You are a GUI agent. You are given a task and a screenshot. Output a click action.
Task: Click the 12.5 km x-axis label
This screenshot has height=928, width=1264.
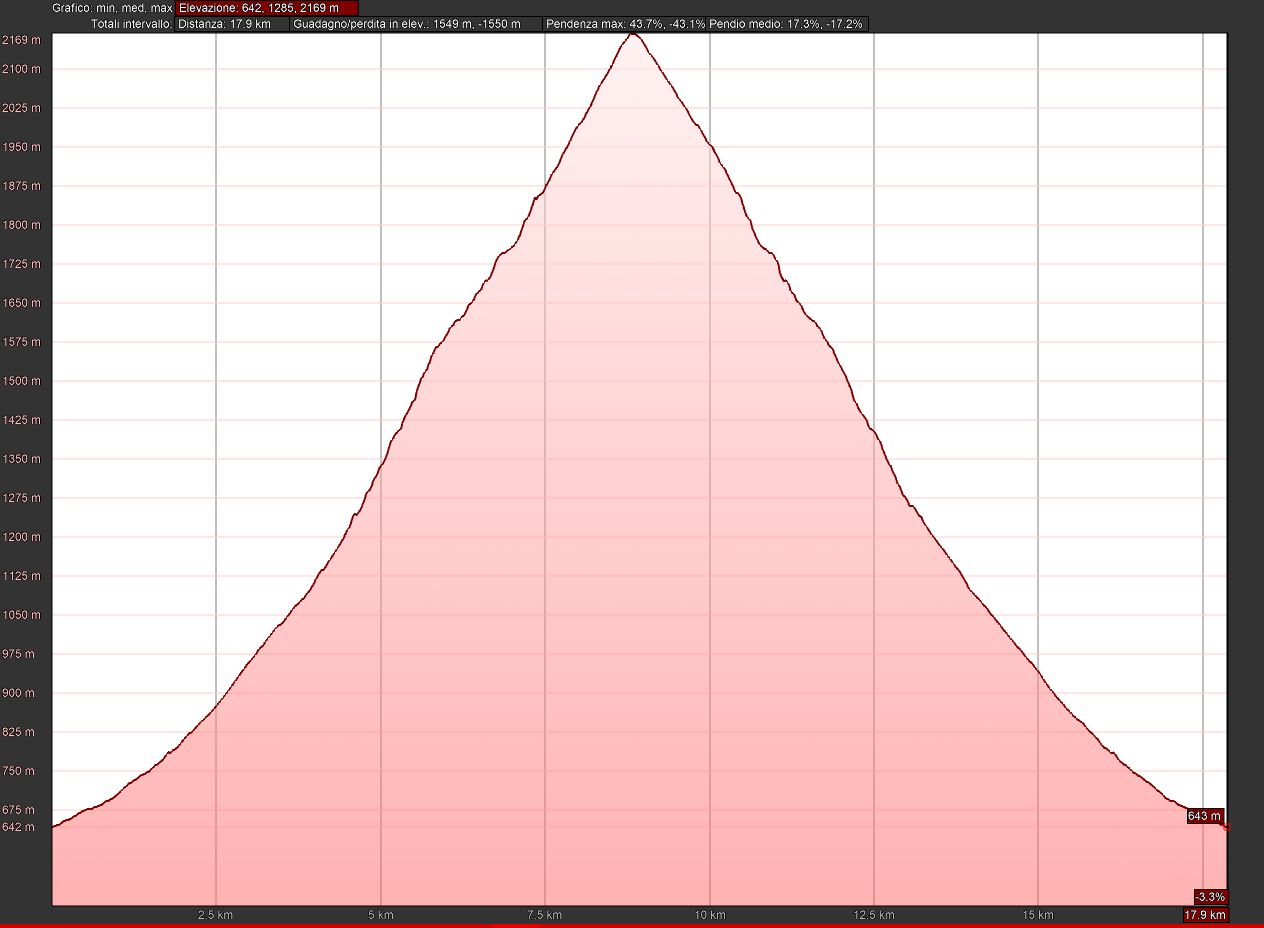[874, 915]
